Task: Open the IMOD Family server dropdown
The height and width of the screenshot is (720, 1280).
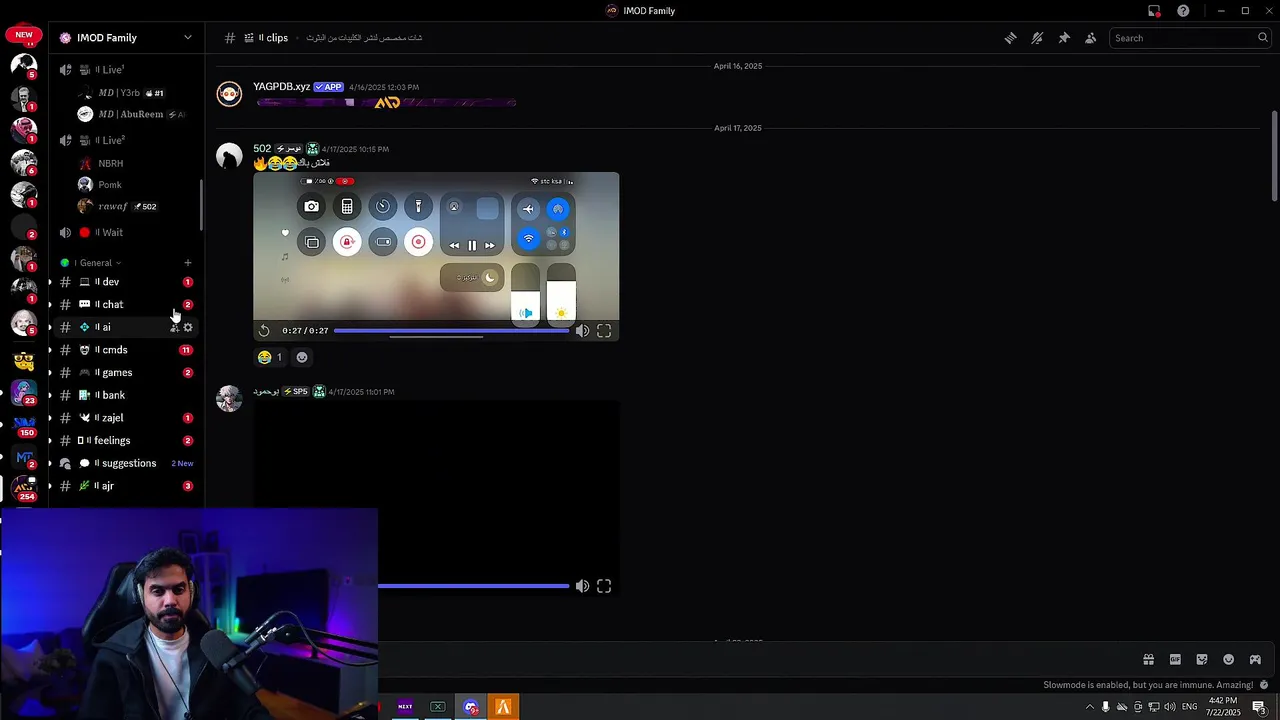Action: point(125,38)
